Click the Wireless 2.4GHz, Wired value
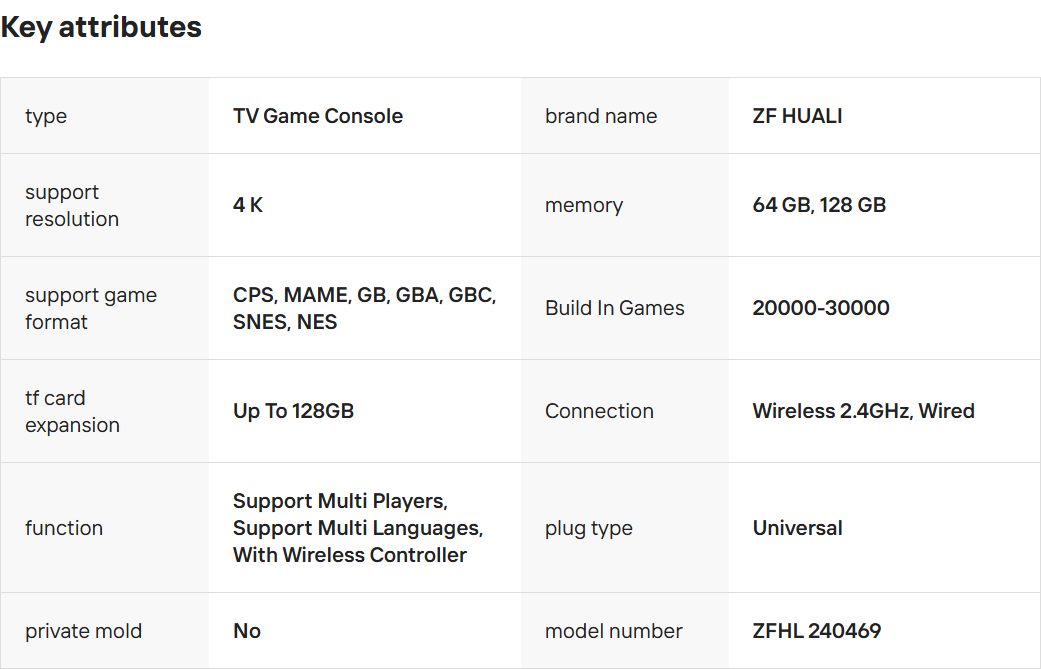1041x669 pixels. [863, 411]
